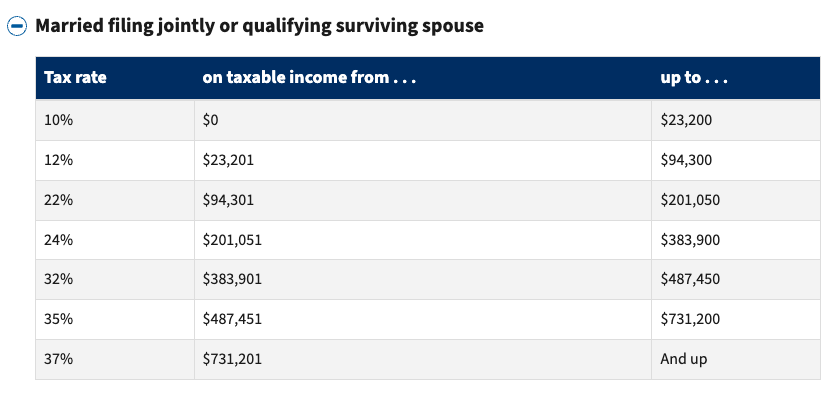830x400 pixels.
Task: Click the Tax rate column header
Action: tap(75, 78)
